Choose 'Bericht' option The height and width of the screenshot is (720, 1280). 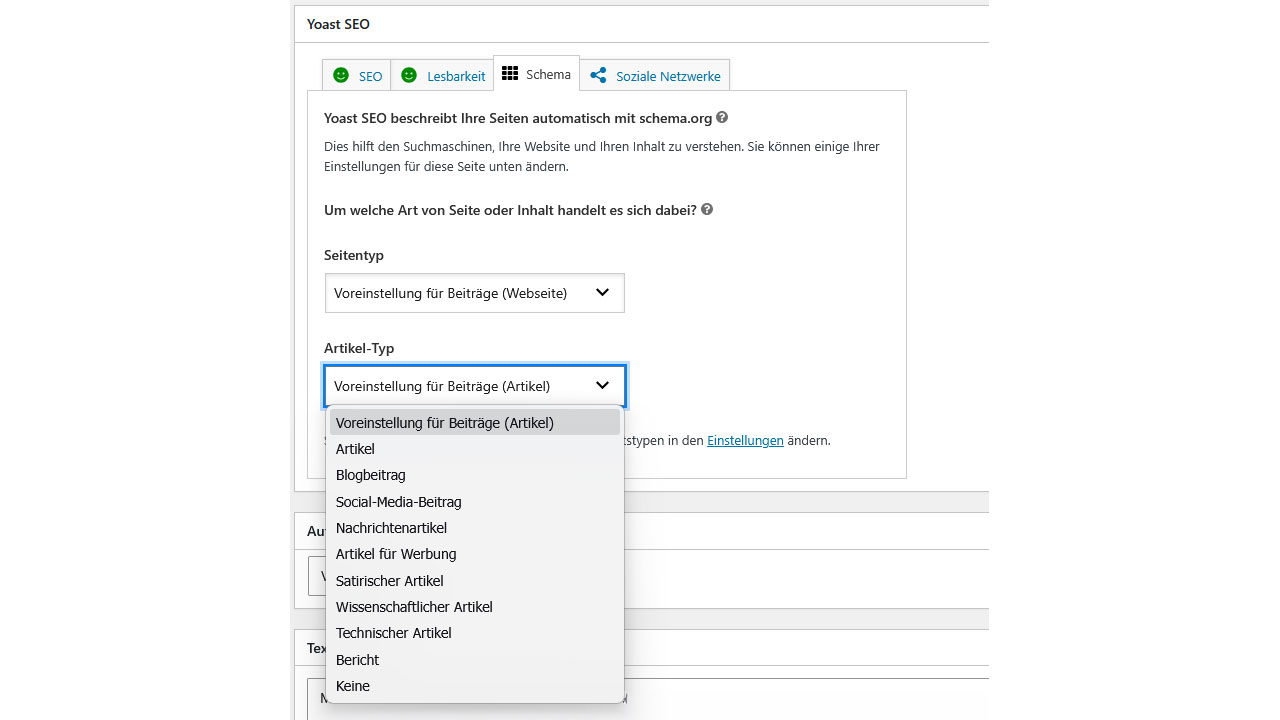(475, 660)
